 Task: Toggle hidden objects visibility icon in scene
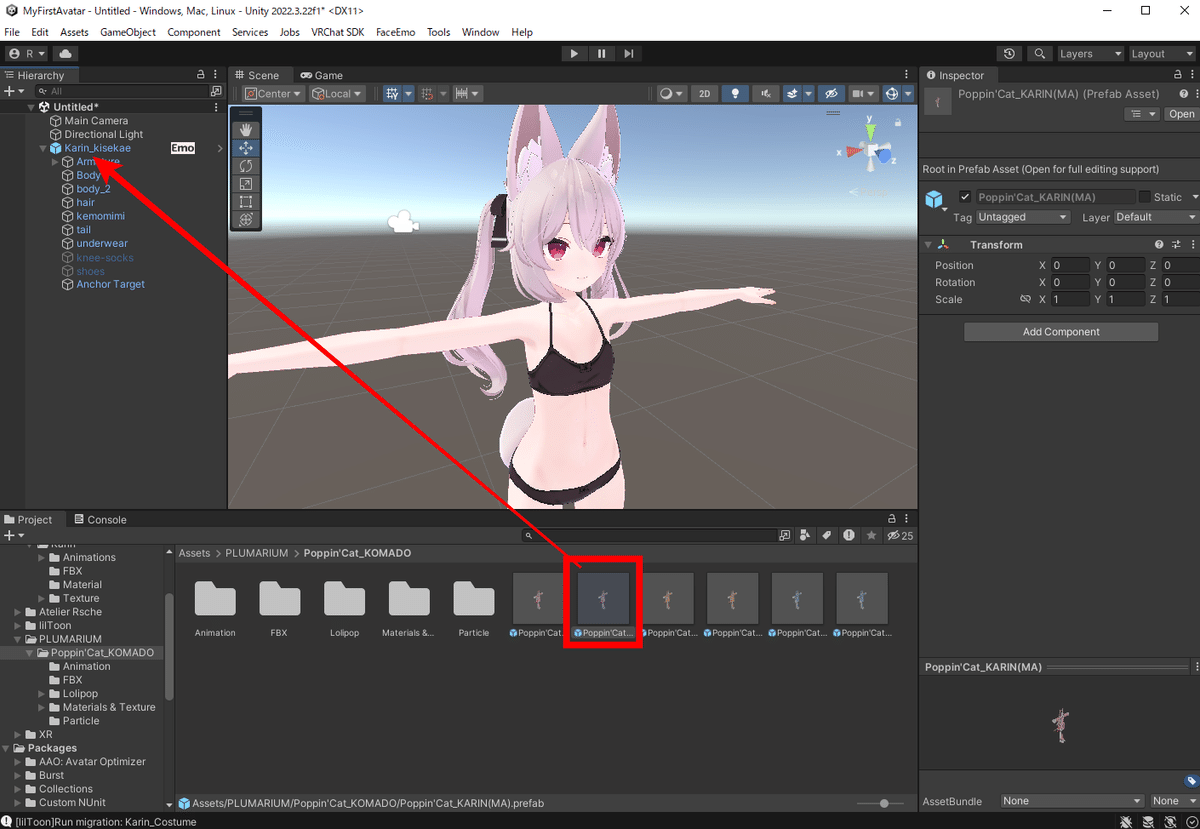[831, 93]
